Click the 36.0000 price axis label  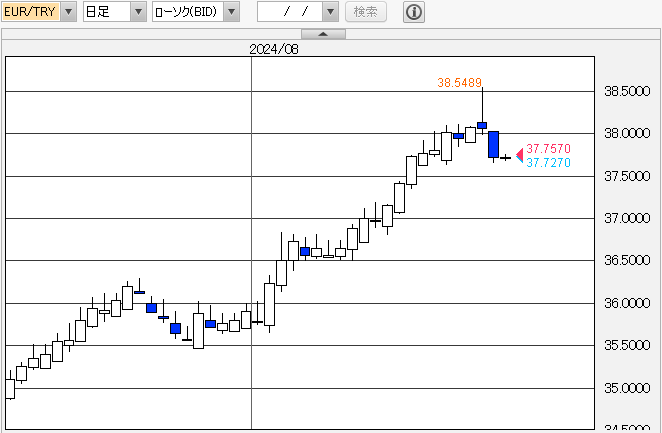pos(627,303)
